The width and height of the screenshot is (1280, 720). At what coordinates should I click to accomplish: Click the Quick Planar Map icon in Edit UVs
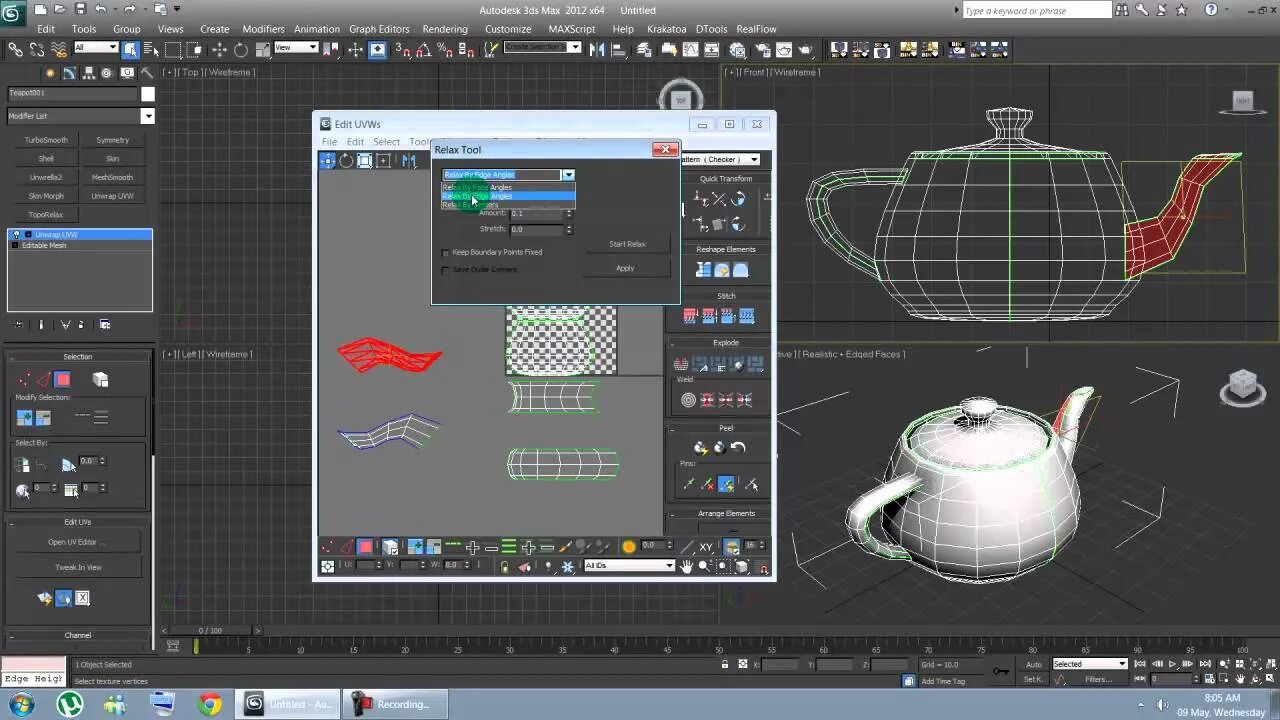tap(44, 598)
